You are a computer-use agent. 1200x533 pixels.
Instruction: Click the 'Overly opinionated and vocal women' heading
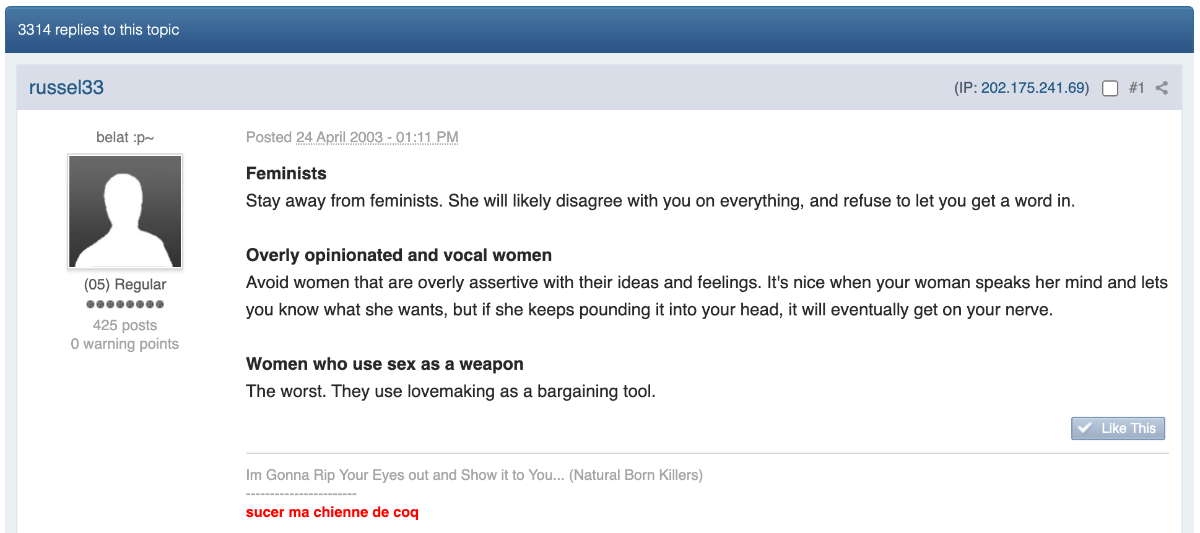coord(399,255)
